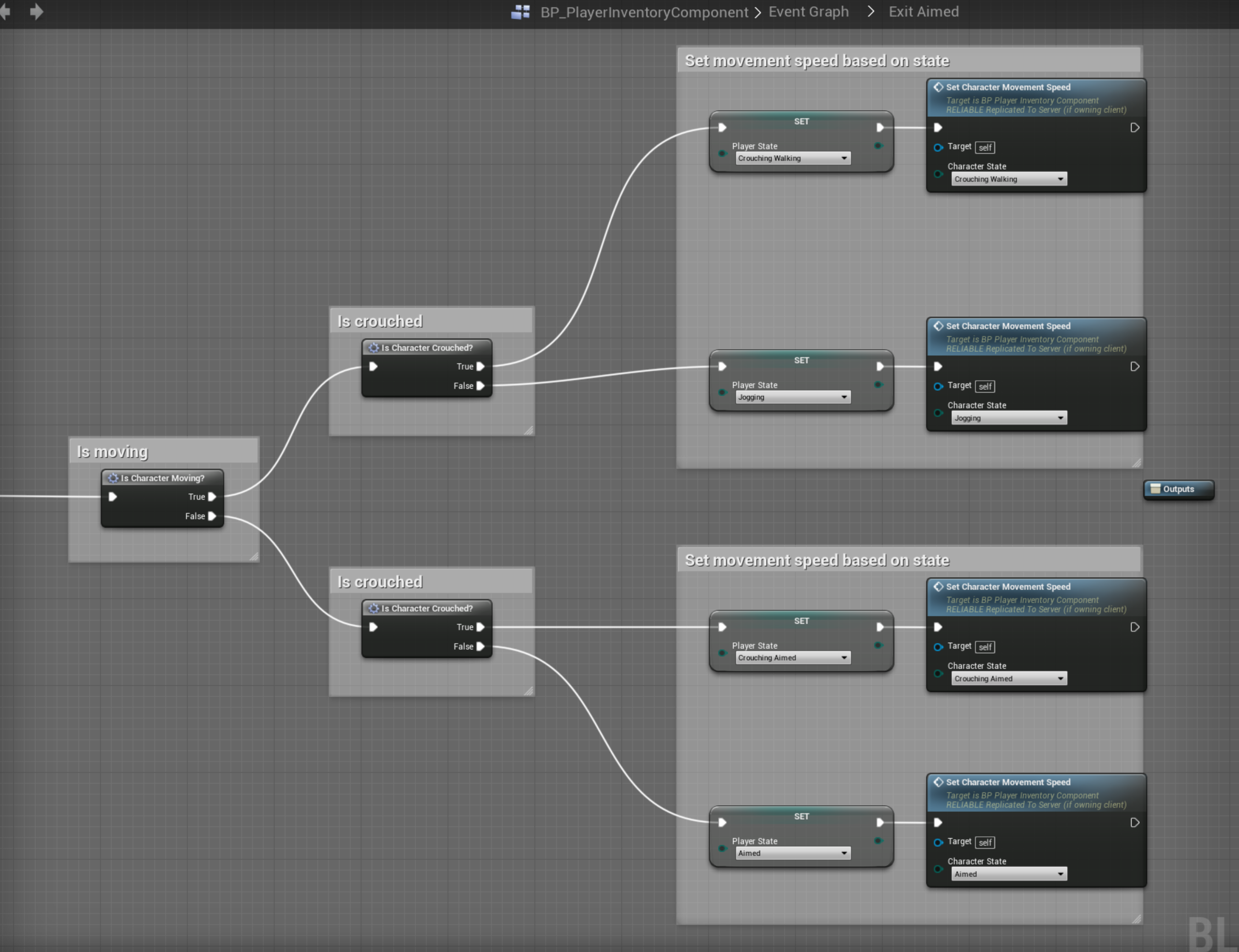
Task: Click the back navigation arrow icon
Action: point(6,11)
